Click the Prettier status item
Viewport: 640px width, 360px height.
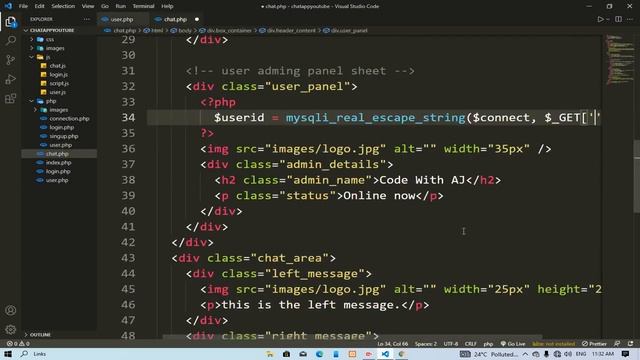[x=594, y=344]
